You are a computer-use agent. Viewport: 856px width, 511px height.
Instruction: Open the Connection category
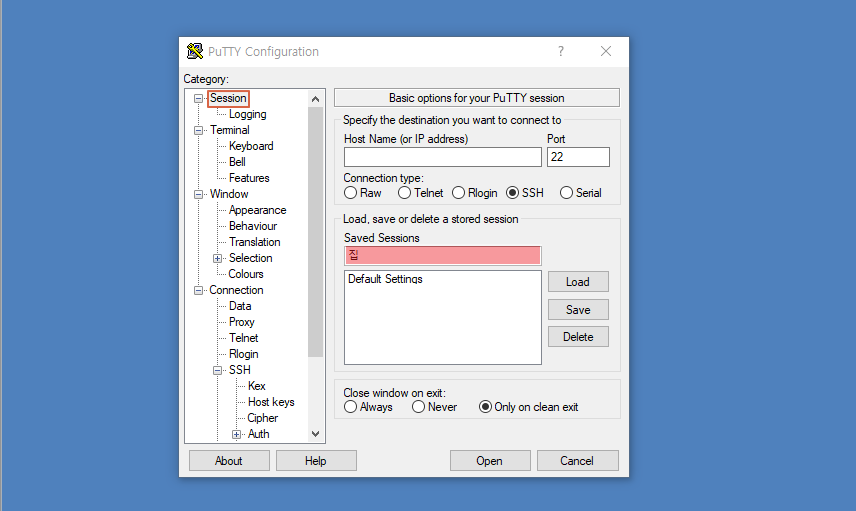pyautogui.click(x=236, y=290)
